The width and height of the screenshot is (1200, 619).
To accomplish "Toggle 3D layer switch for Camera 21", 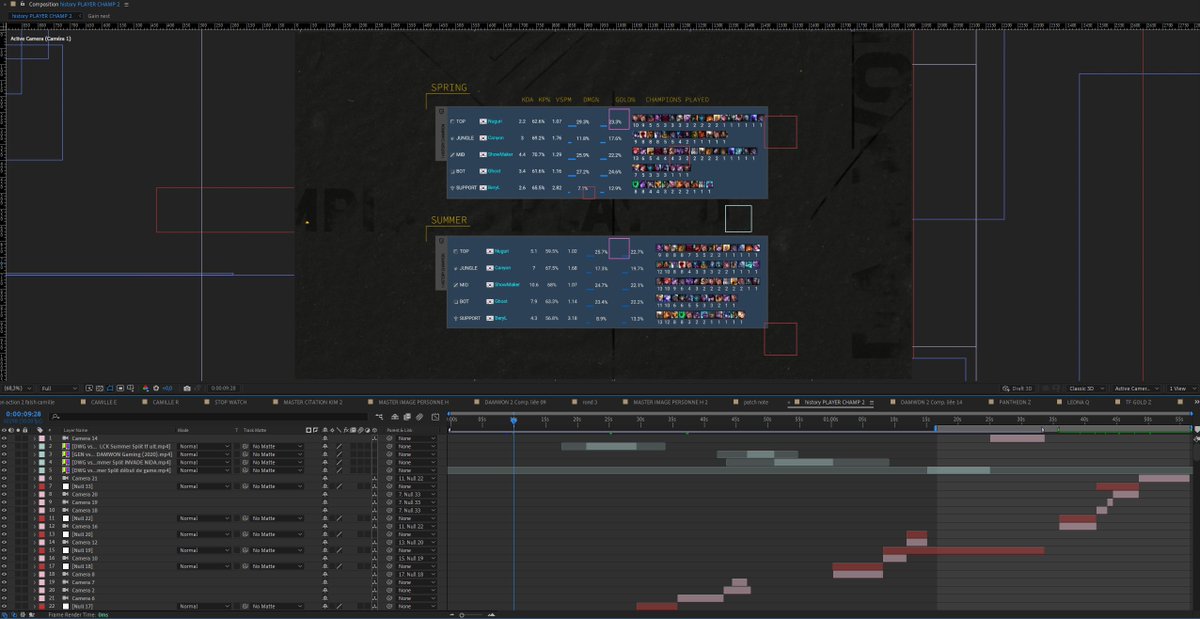I will click(375, 478).
